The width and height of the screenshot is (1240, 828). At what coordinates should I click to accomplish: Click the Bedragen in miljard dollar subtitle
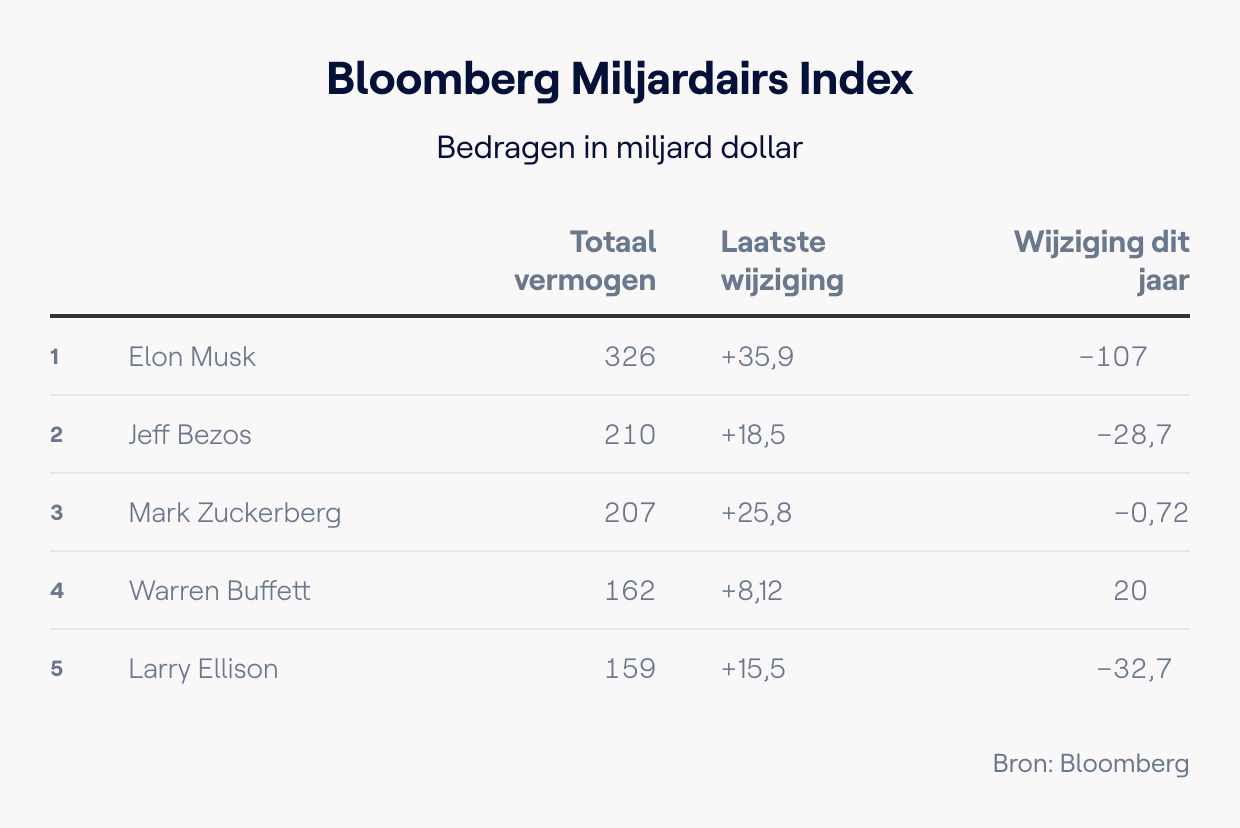point(620,148)
